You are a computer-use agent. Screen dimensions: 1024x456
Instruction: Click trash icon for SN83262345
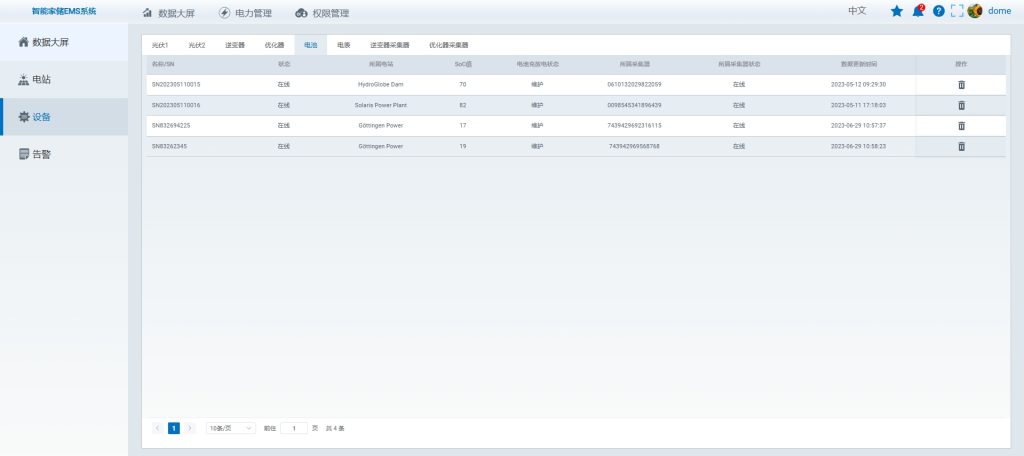click(x=961, y=146)
